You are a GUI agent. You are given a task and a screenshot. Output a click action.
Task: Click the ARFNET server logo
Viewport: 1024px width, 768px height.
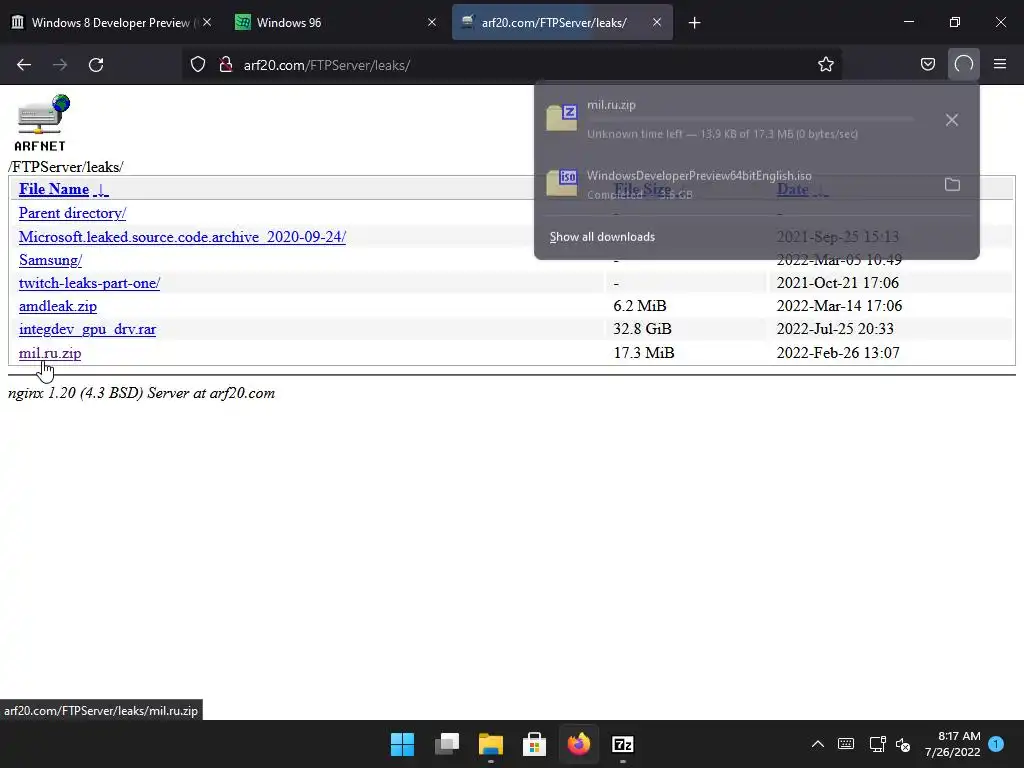pyautogui.click(x=43, y=123)
